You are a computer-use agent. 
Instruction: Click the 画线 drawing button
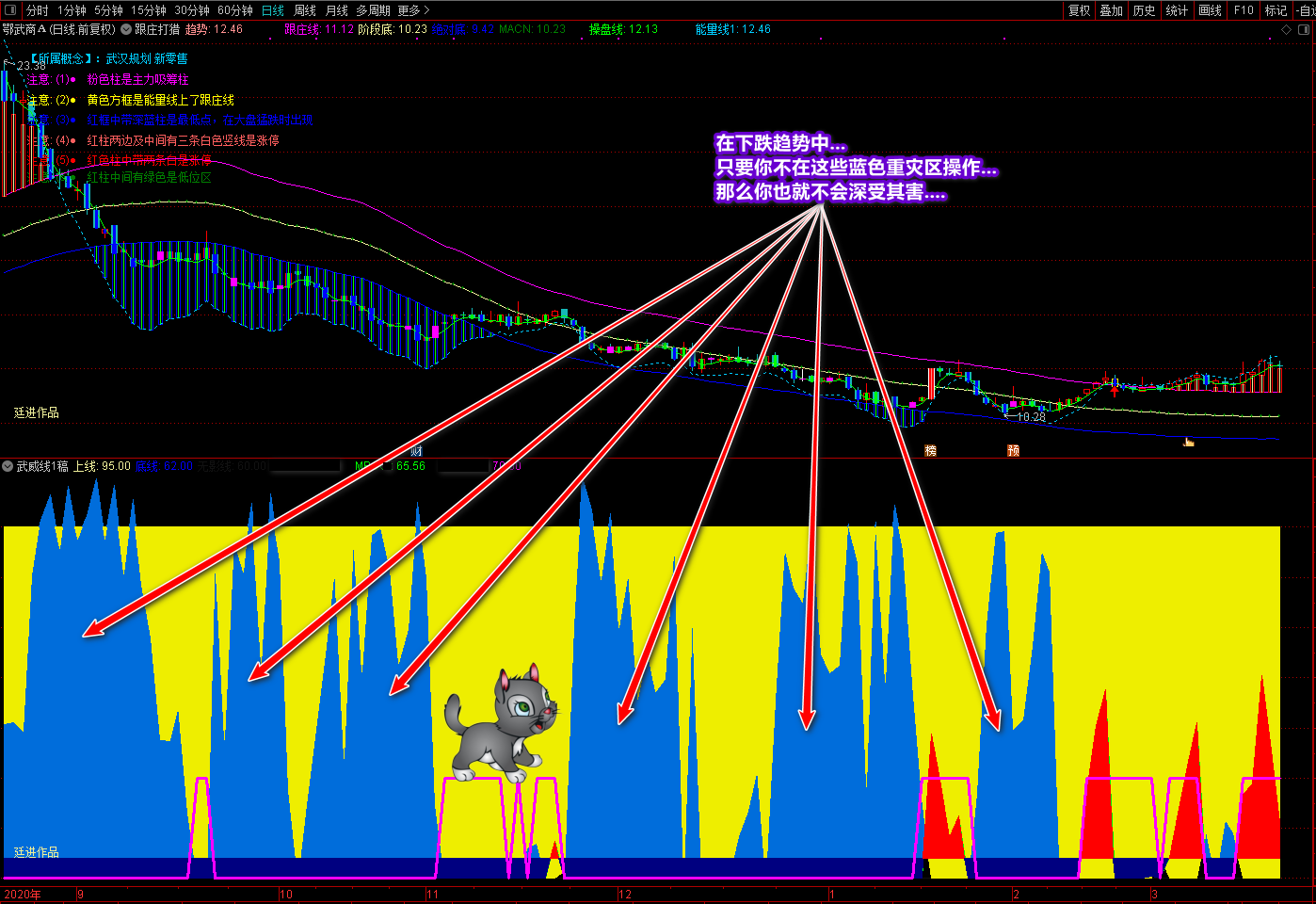point(1210,10)
